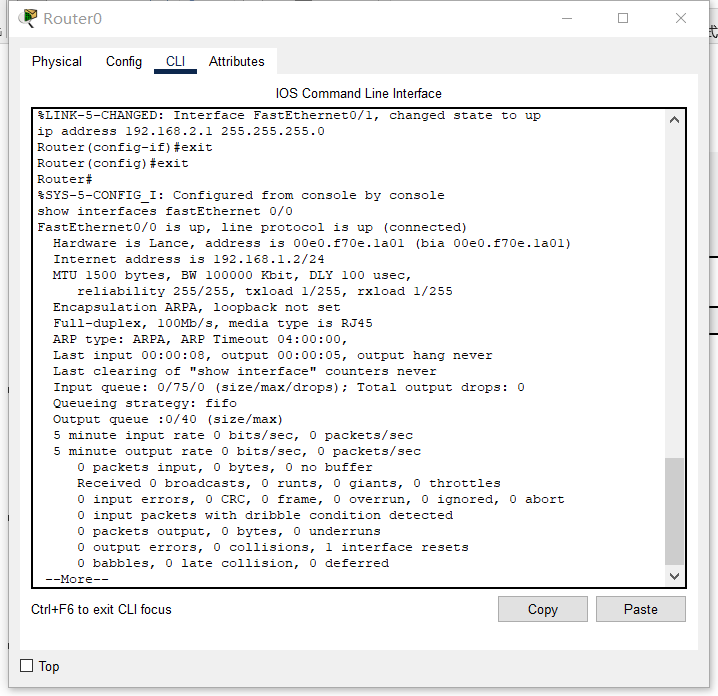Click 'Received 0 broadcasts' line
The width and height of the screenshot is (718, 696).
(288, 484)
